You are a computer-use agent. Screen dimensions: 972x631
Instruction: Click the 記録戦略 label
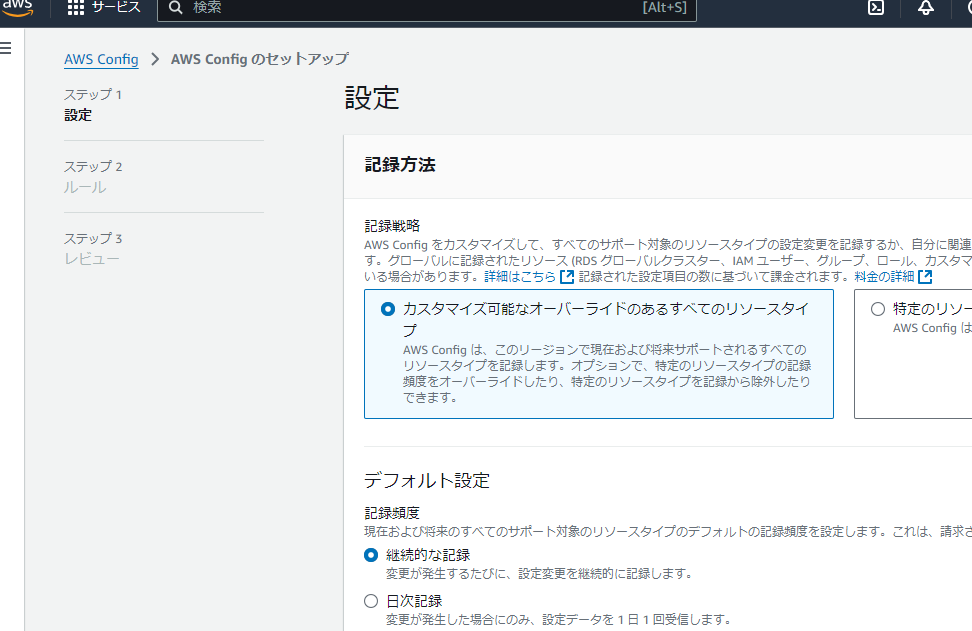pyautogui.click(x=392, y=226)
